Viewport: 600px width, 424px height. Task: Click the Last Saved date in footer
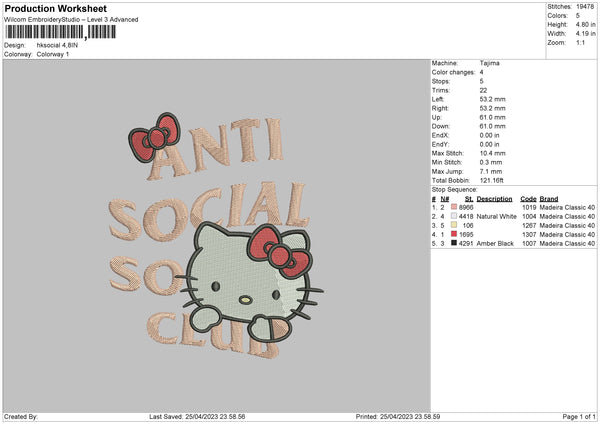211,416
